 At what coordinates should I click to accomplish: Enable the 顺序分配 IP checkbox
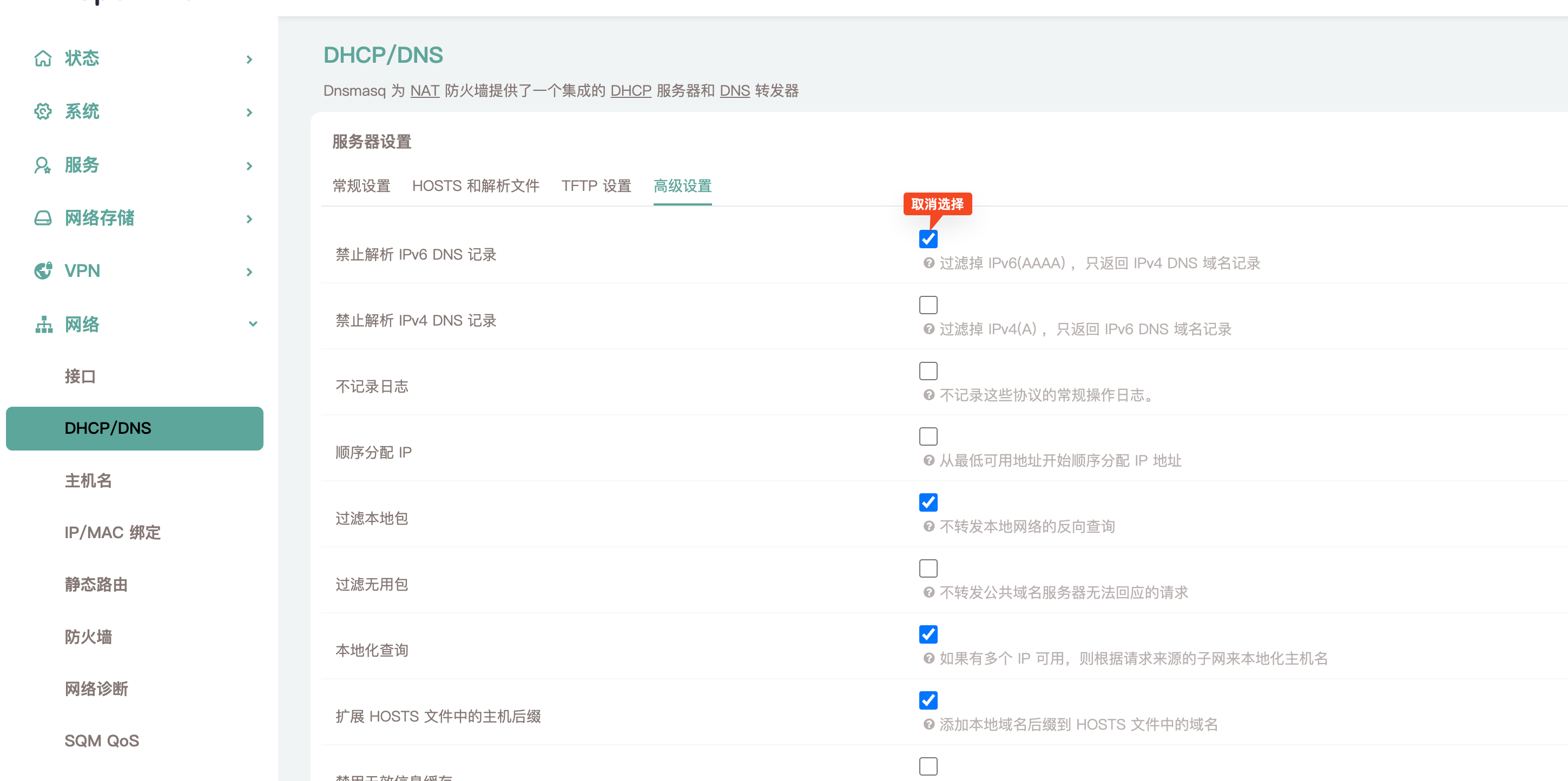coord(928,436)
